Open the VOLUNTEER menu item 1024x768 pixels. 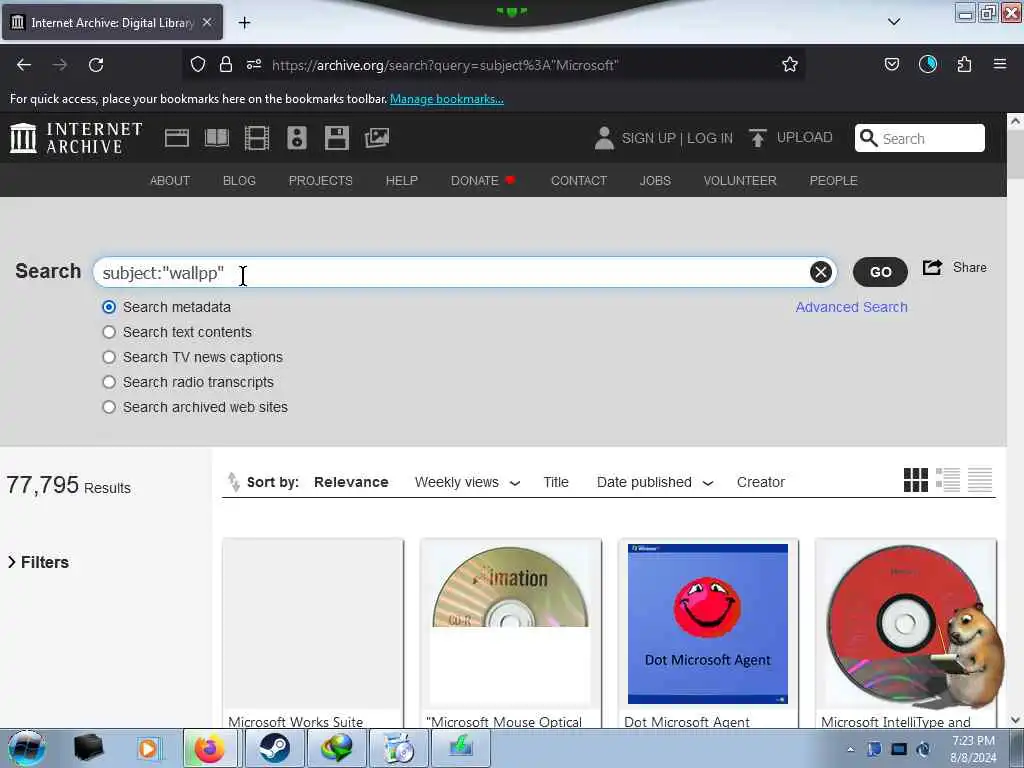(x=740, y=181)
